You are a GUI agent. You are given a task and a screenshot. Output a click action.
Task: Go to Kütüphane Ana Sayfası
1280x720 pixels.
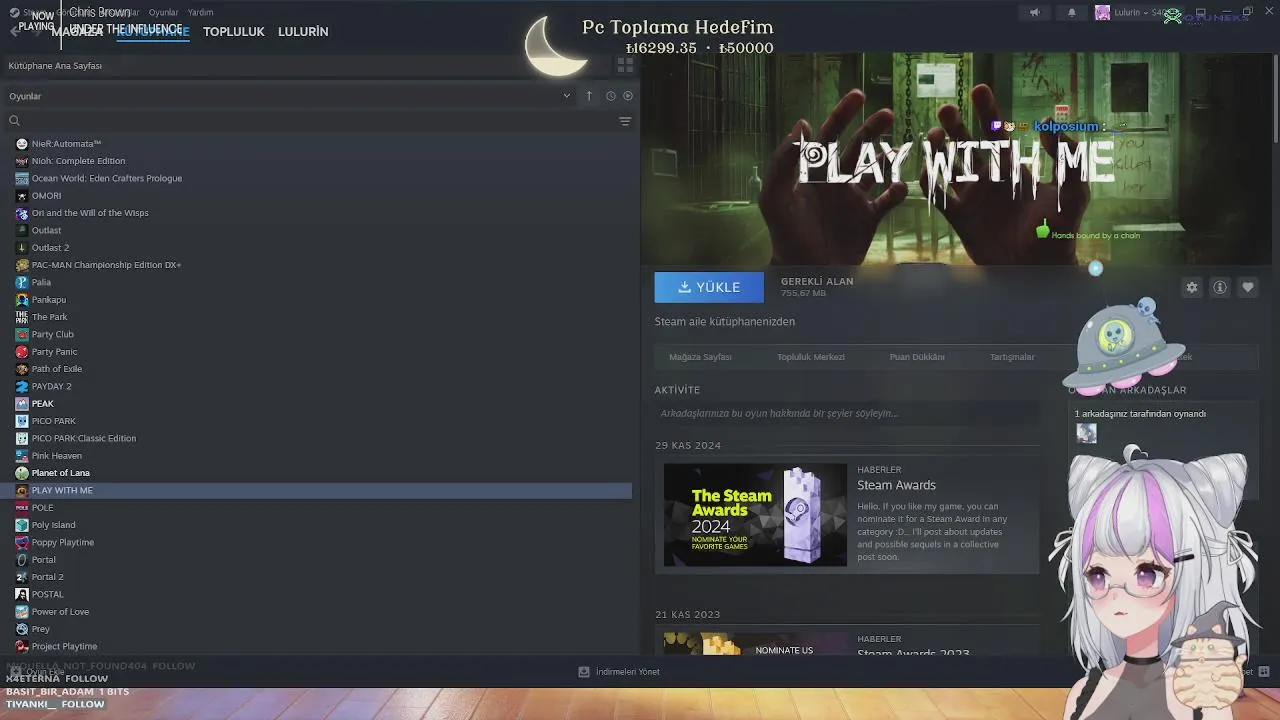click(55, 66)
